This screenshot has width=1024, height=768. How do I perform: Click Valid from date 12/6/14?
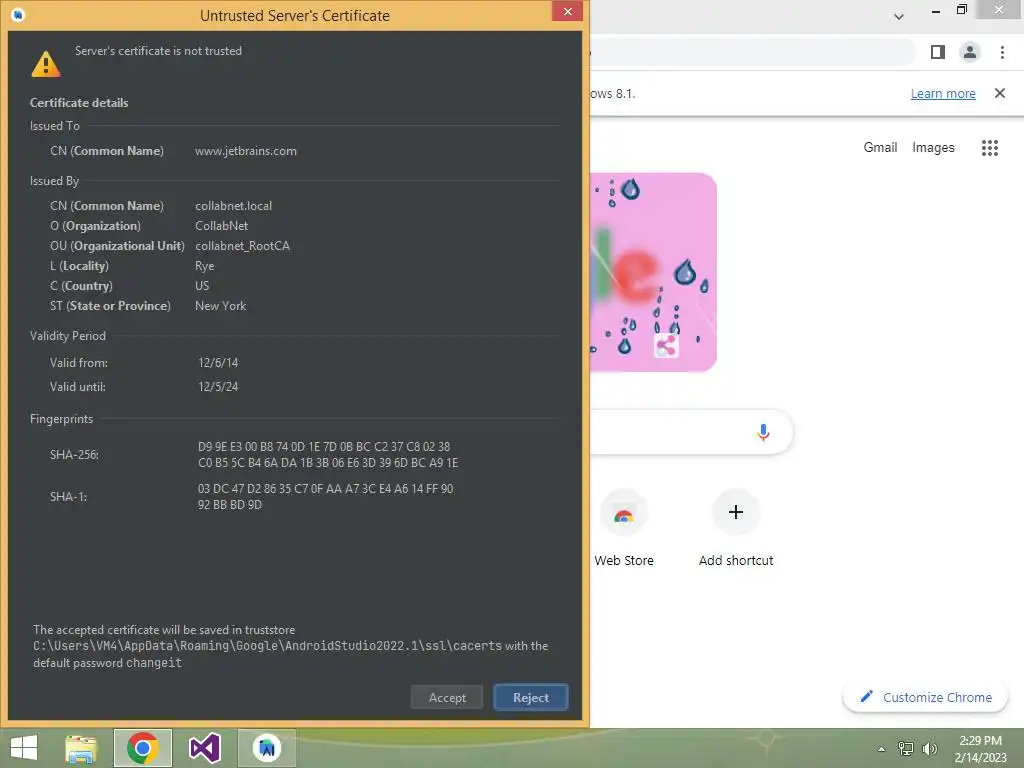(218, 362)
